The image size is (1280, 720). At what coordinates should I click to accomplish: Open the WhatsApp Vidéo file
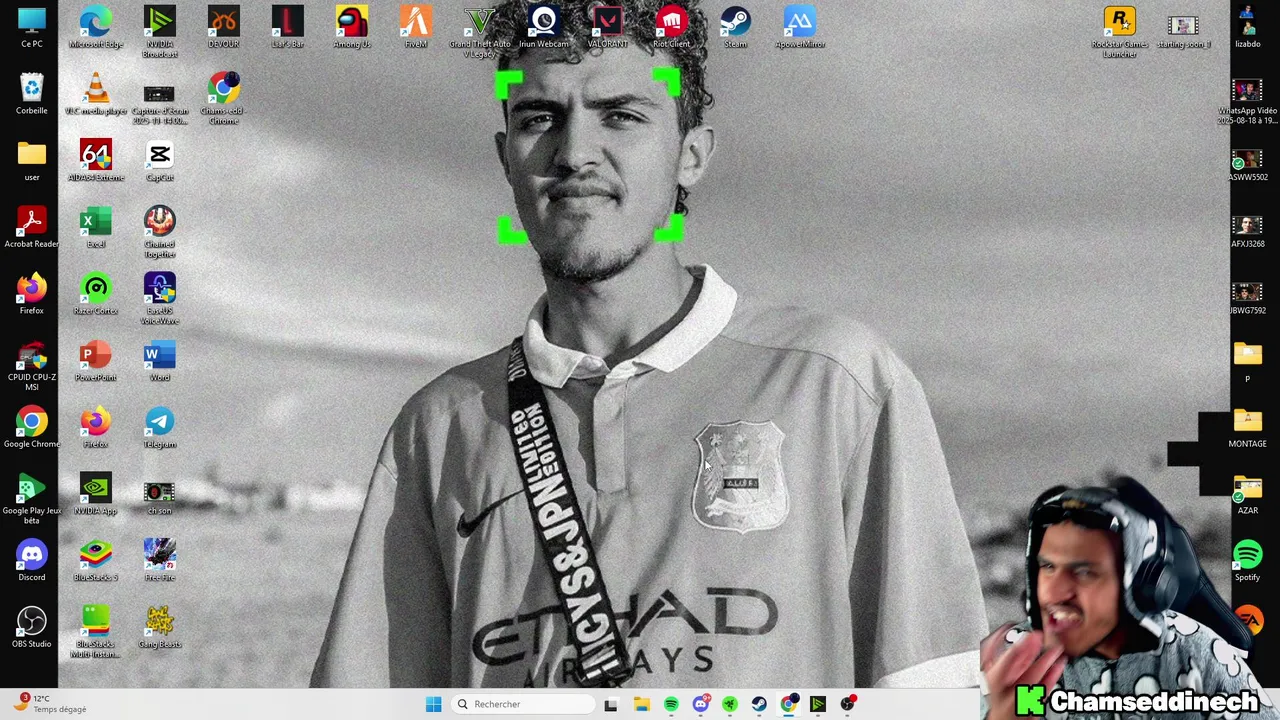(x=1248, y=99)
